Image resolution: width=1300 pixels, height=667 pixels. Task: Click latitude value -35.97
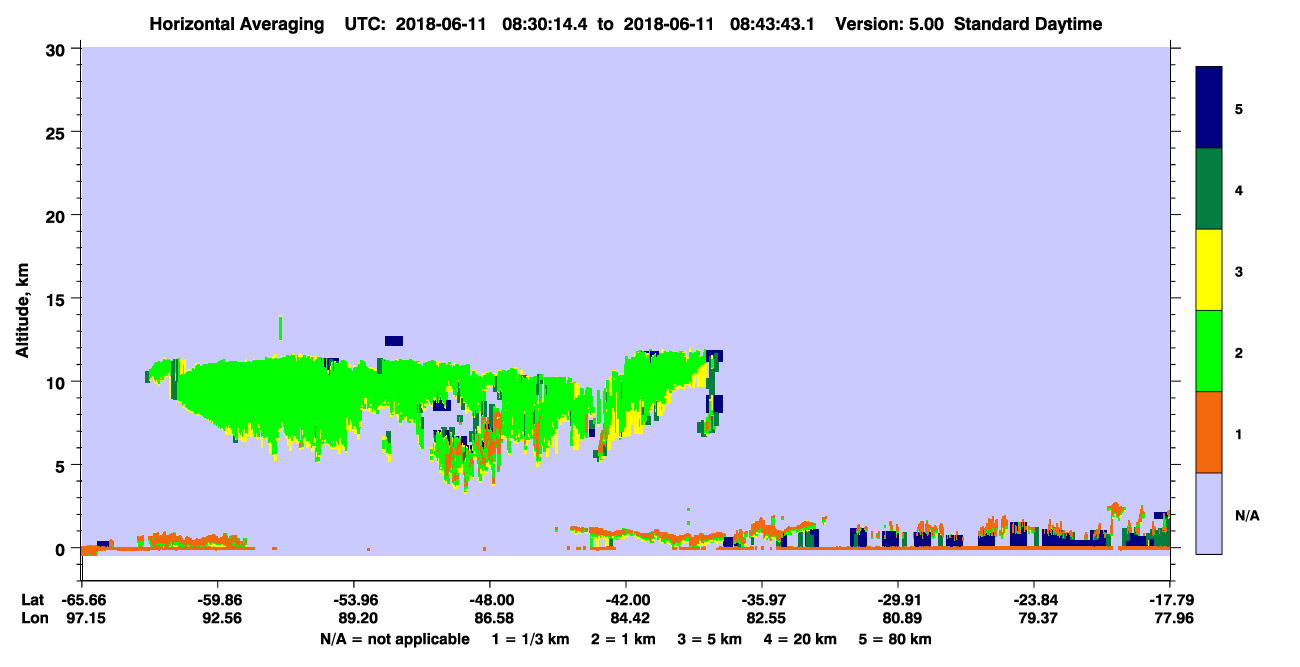[762, 600]
